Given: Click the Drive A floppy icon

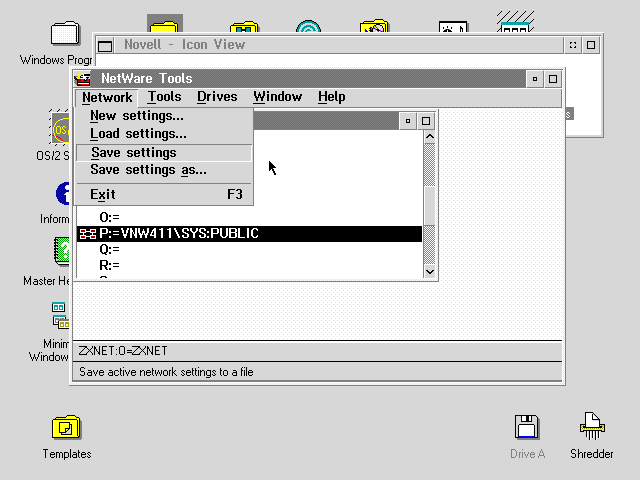Looking at the screenshot, I should click(527, 427).
